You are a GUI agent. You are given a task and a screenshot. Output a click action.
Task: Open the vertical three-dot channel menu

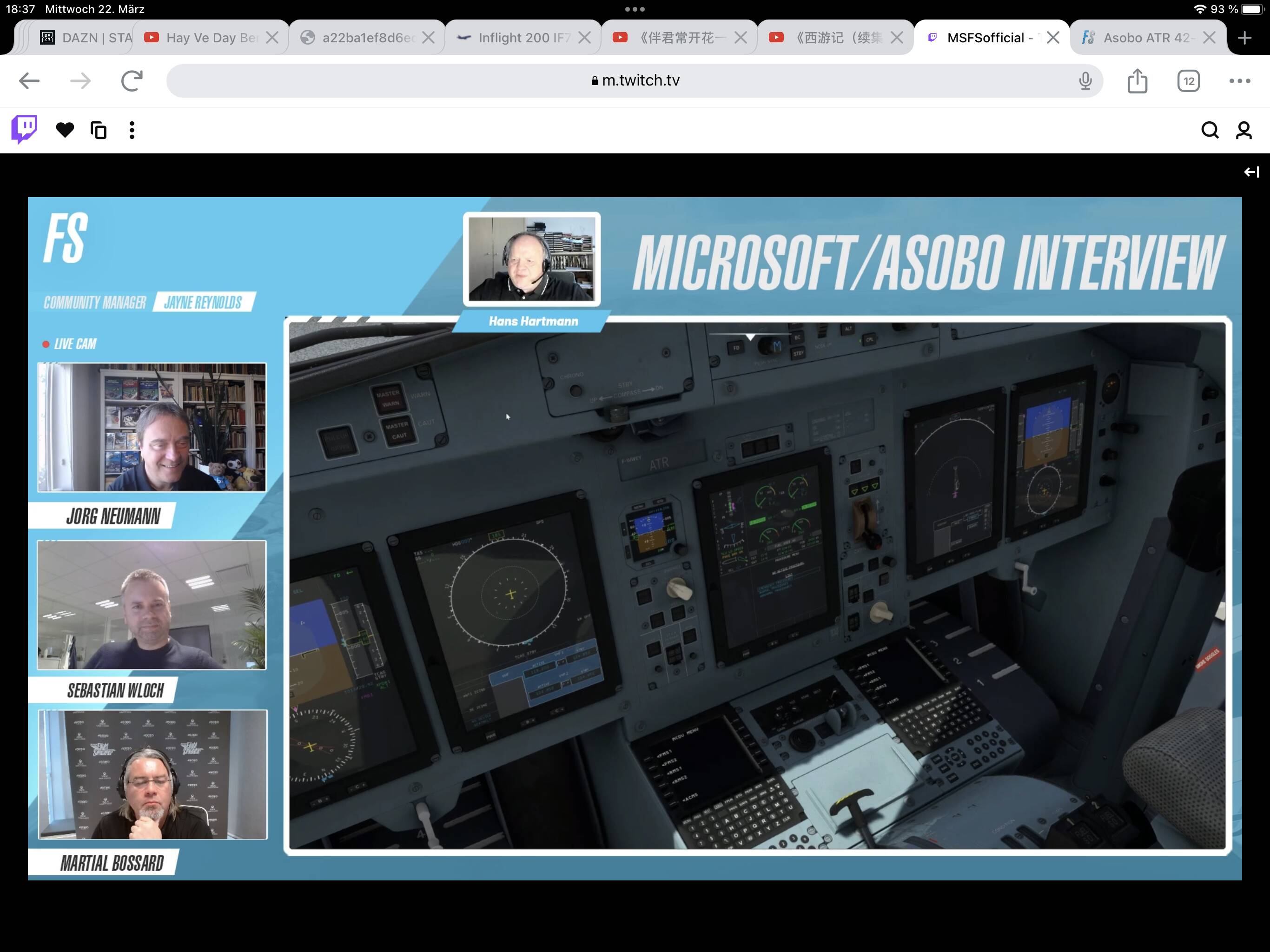click(132, 130)
